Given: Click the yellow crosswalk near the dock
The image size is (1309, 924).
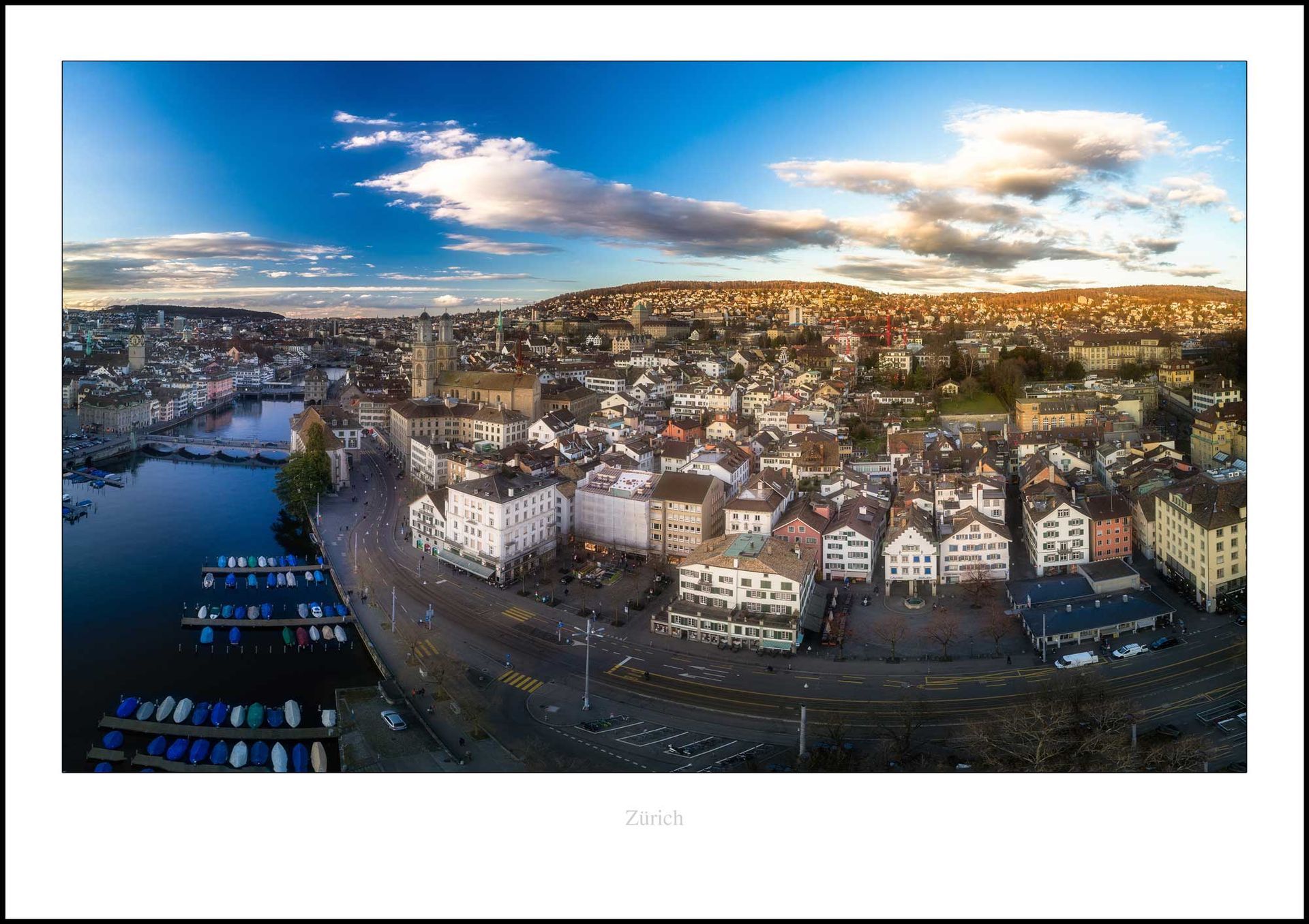Looking at the screenshot, I should pyautogui.click(x=521, y=680).
